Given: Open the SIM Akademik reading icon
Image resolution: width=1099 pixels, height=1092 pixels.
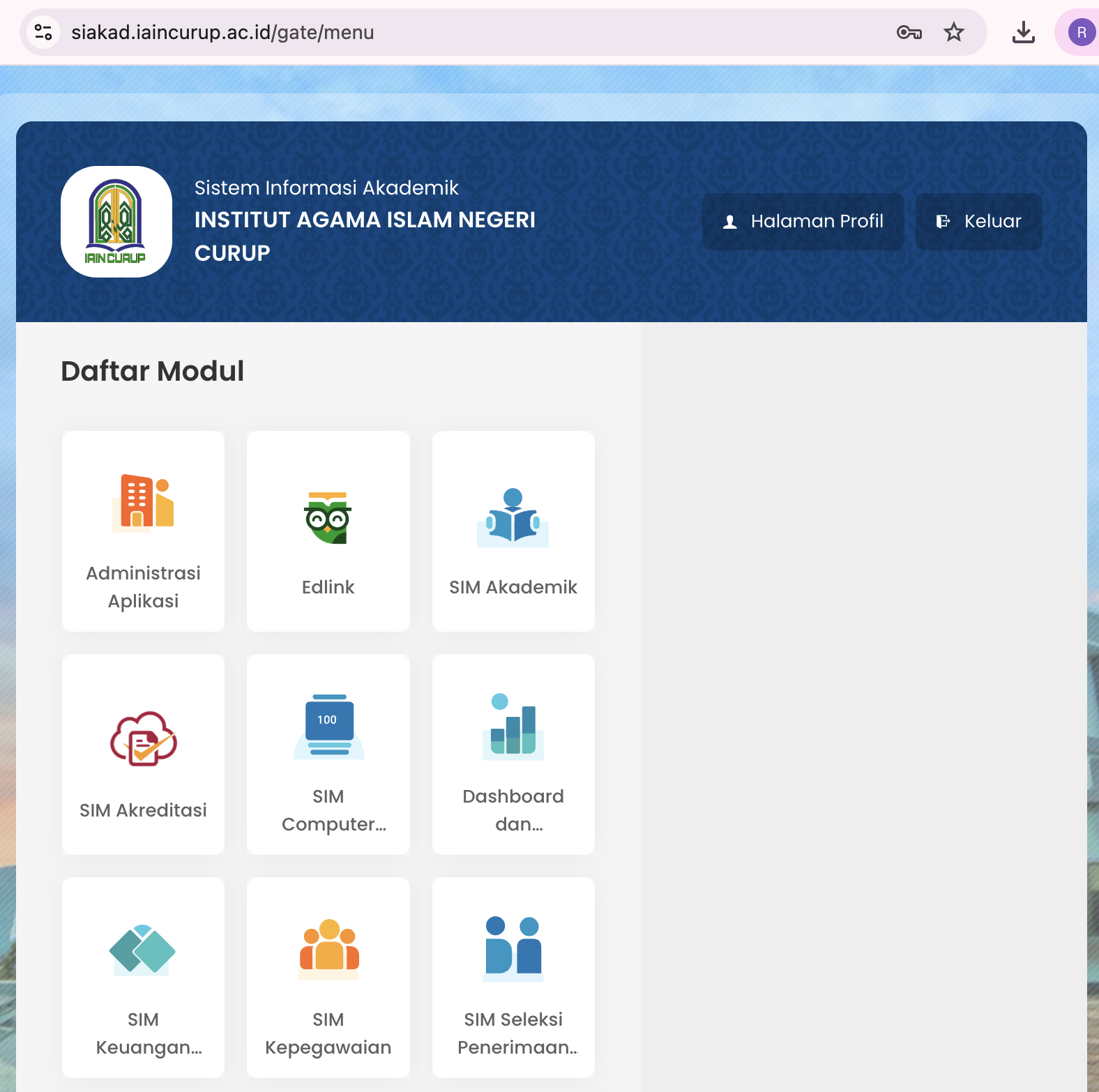Looking at the screenshot, I should tap(513, 517).
